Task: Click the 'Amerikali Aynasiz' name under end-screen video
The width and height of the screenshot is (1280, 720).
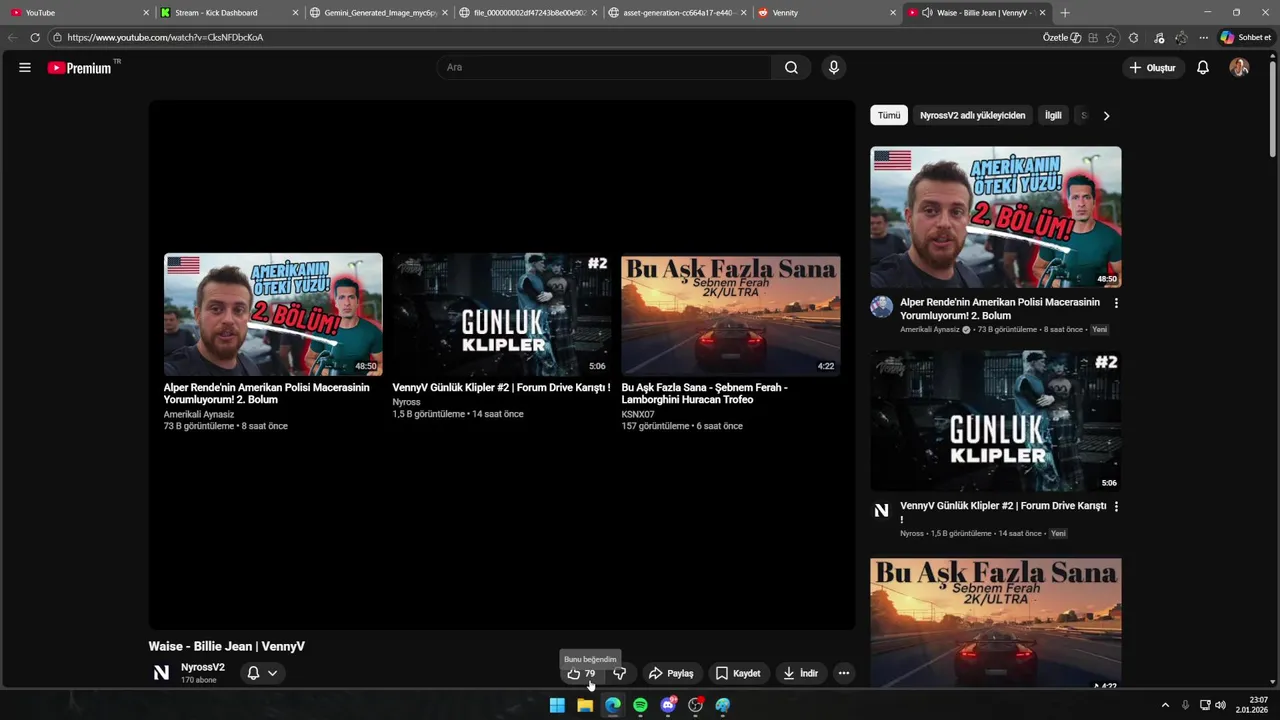Action: coord(199,414)
